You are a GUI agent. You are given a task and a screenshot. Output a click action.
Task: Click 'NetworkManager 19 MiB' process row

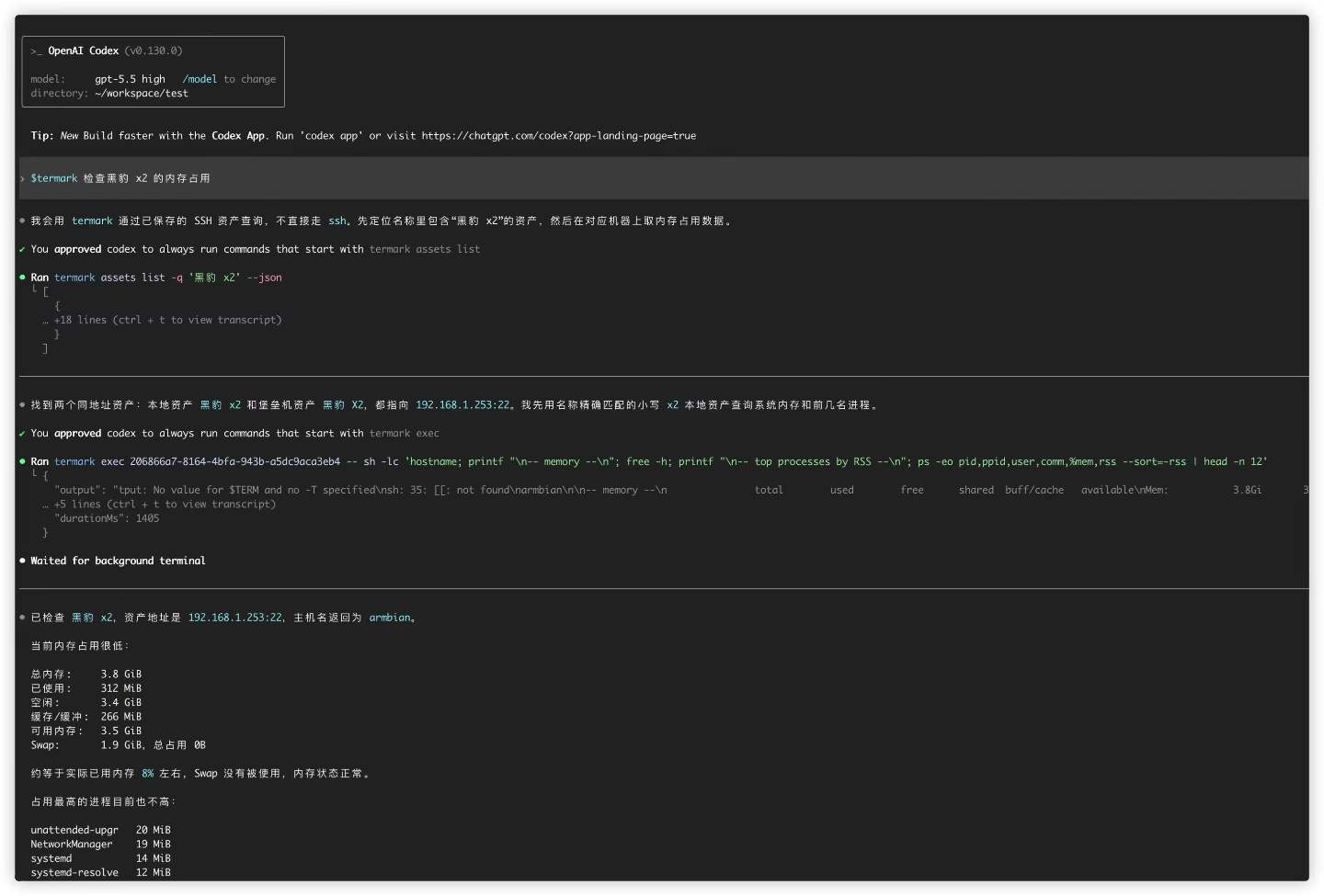pos(101,845)
